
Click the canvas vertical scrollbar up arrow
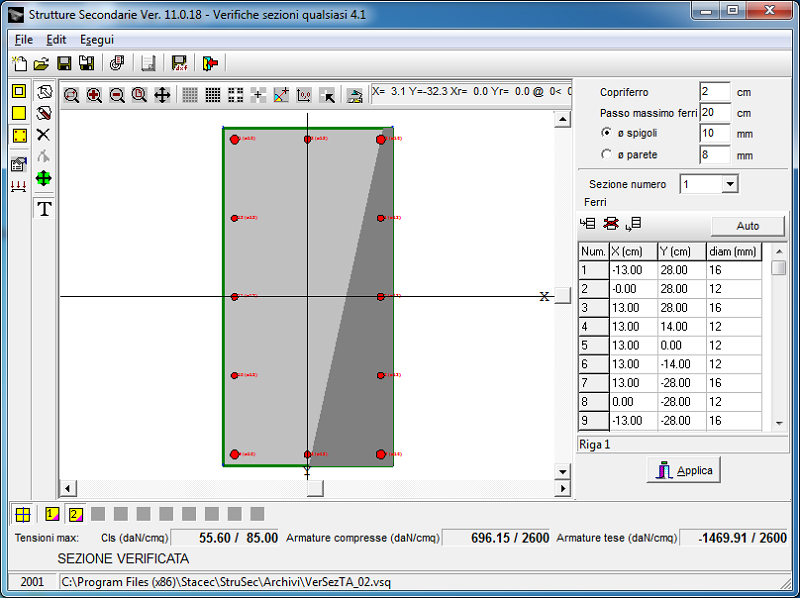(x=562, y=120)
